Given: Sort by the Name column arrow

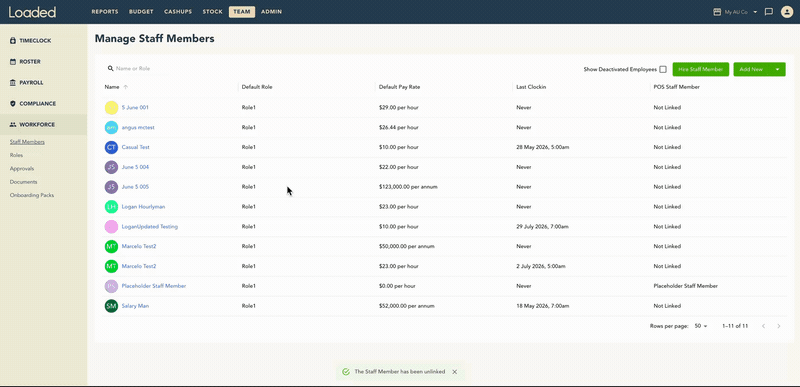Looking at the screenshot, I should (x=126, y=87).
